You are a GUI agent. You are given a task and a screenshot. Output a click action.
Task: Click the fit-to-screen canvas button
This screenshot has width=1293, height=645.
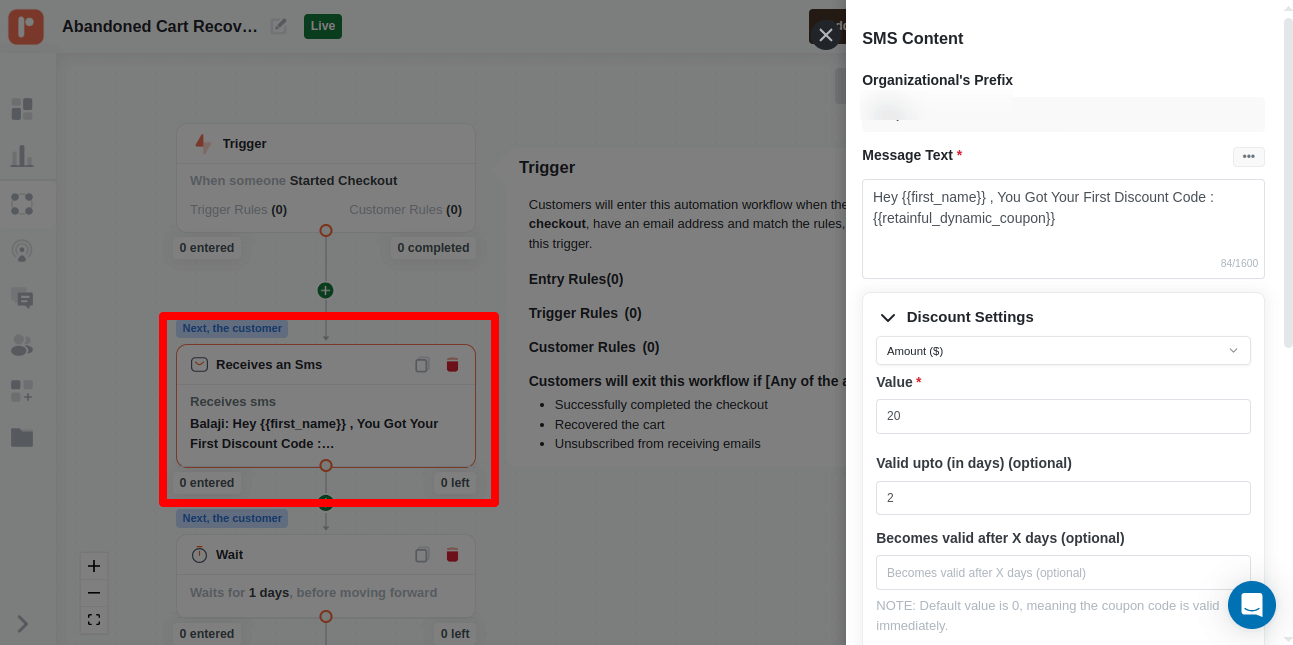pyautogui.click(x=94, y=620)
